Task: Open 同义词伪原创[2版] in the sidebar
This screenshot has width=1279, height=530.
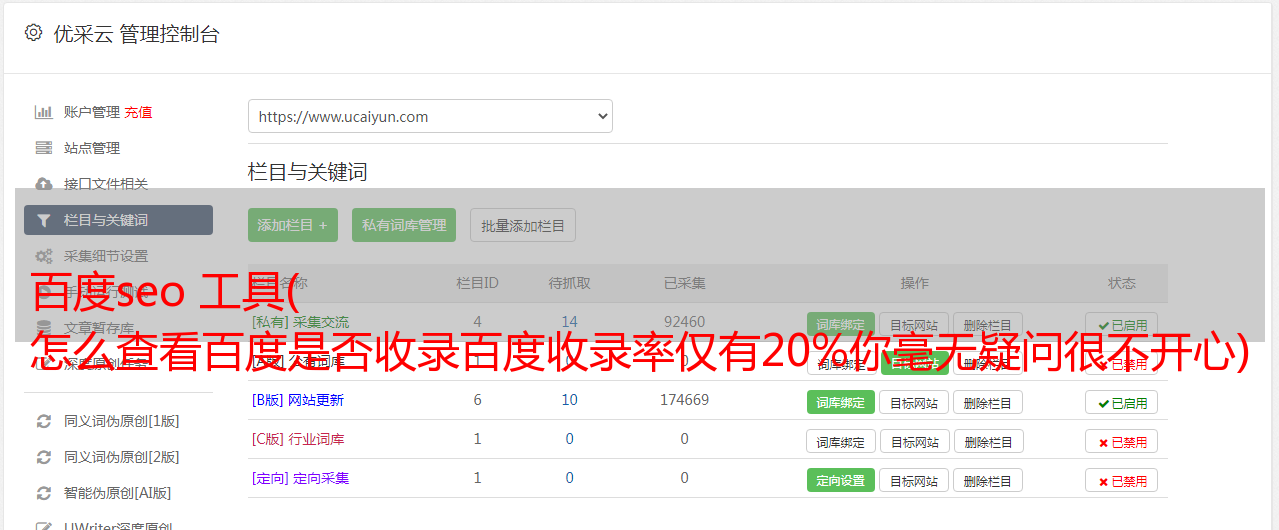Action: click(x=121, y=457)
